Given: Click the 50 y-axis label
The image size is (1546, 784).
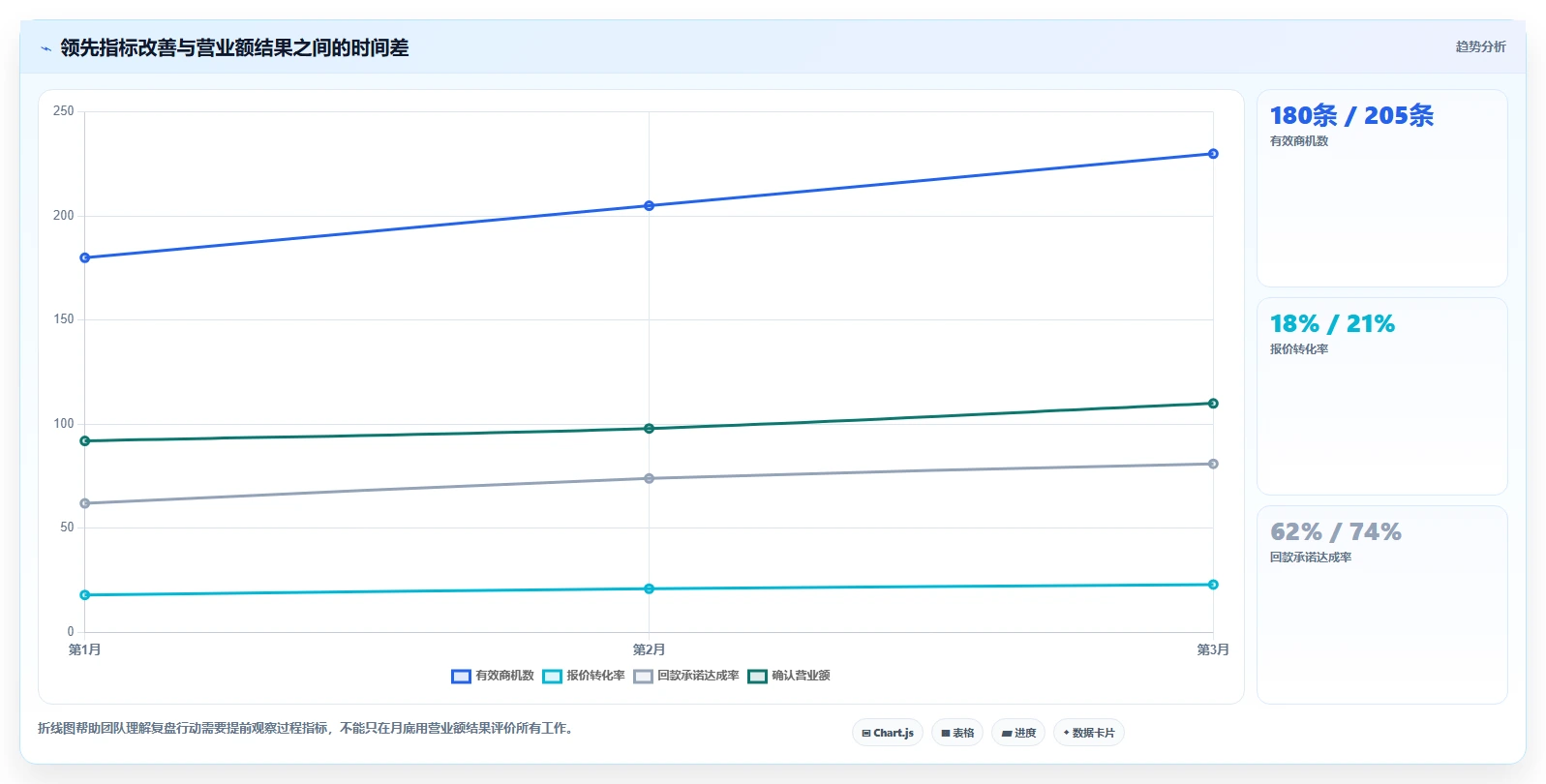Looking at the screenshot, I should (x=67, y=528).
